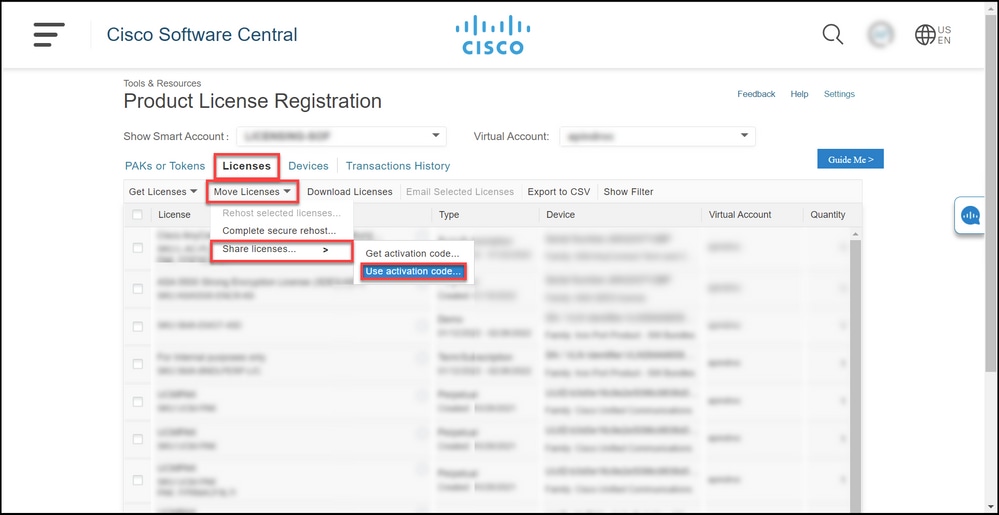Switch to the Licenses tab
Viewport: 999px width, 515px height.
tap(247, 166)
